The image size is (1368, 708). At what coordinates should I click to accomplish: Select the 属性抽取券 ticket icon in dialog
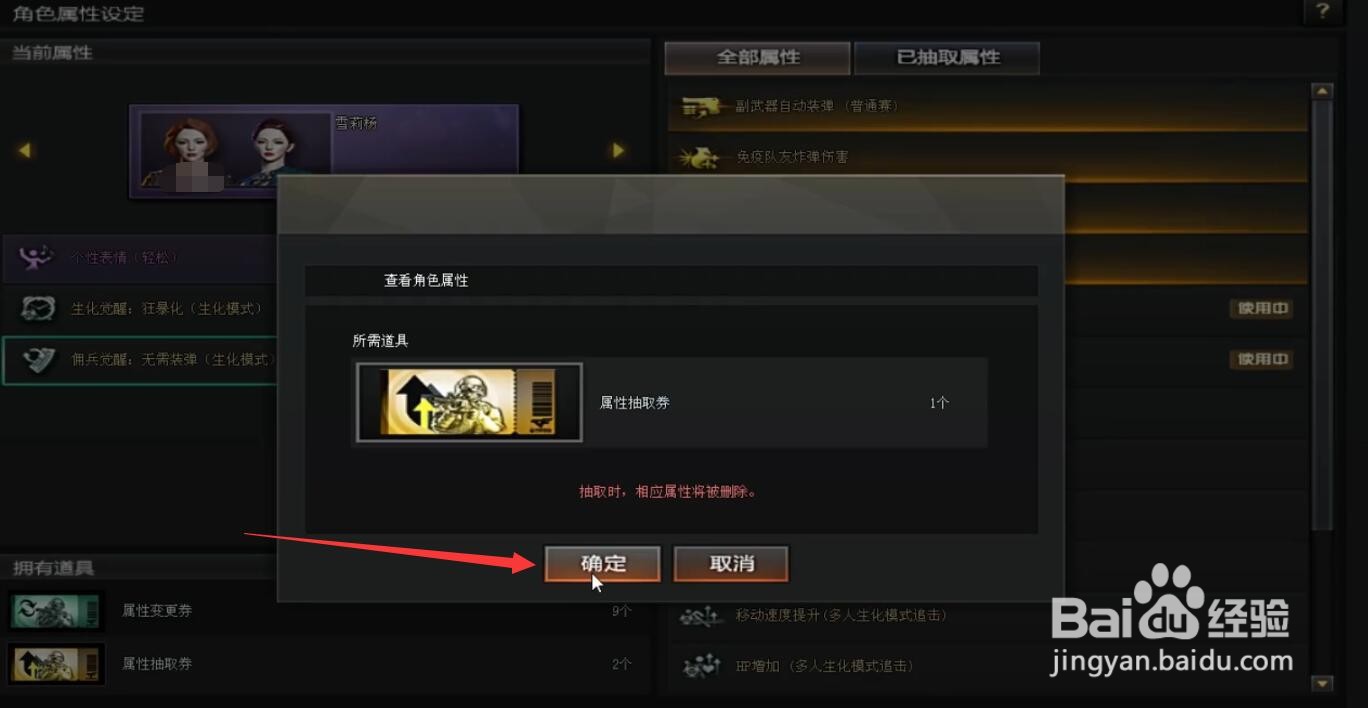pyautogui.click(x=469, y=402)
